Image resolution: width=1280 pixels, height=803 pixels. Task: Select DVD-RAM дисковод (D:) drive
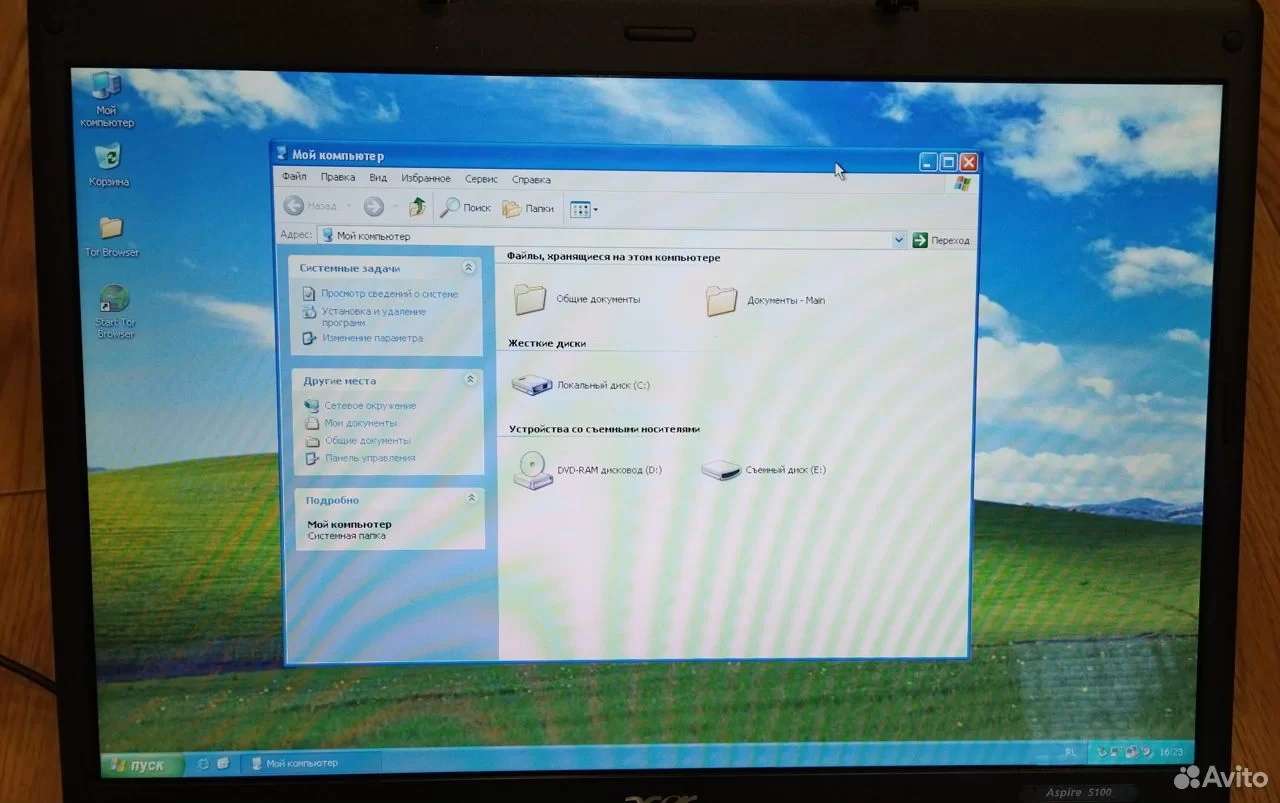588,469
